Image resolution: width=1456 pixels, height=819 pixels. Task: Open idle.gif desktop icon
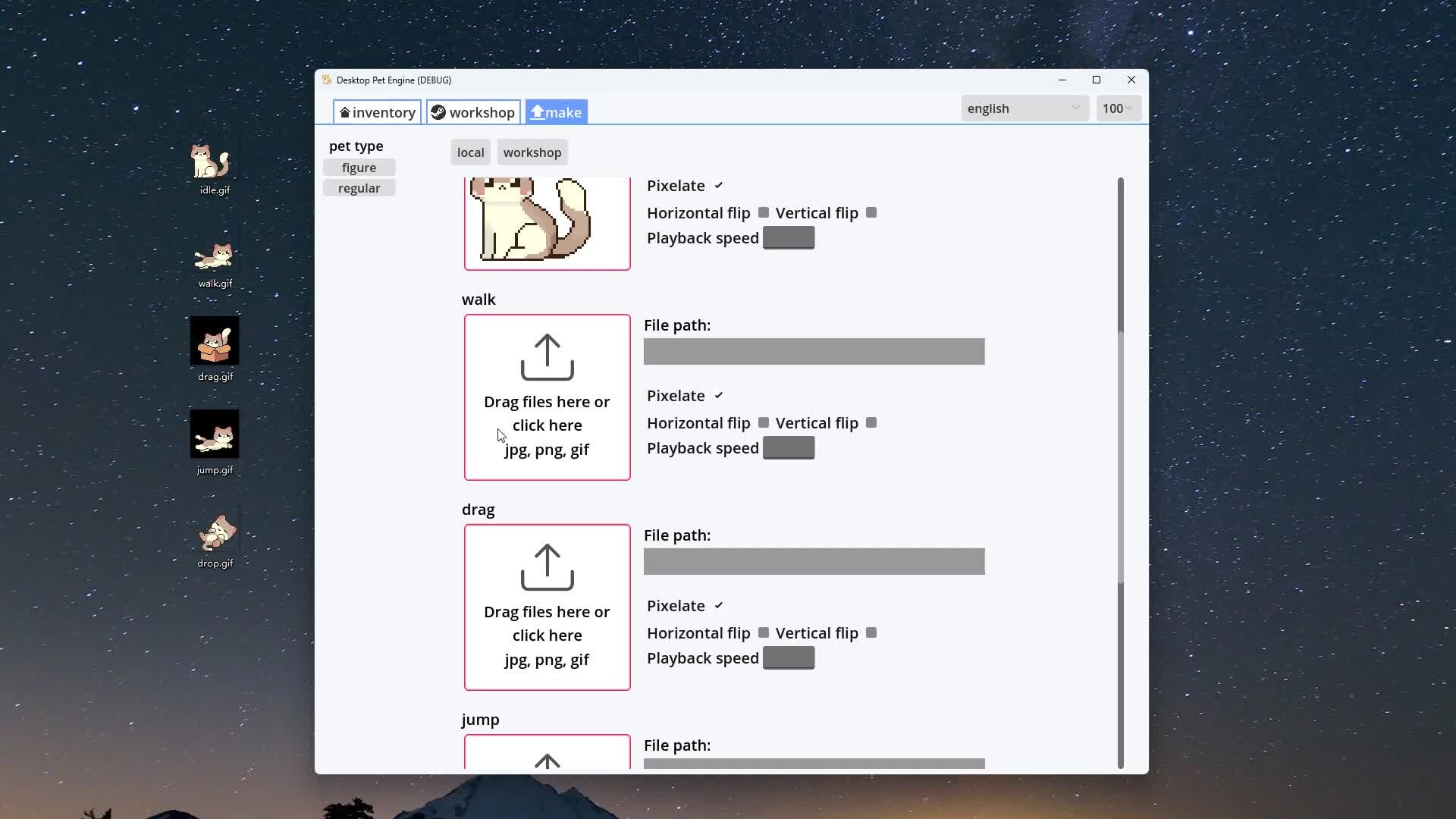tap(214, 163)
